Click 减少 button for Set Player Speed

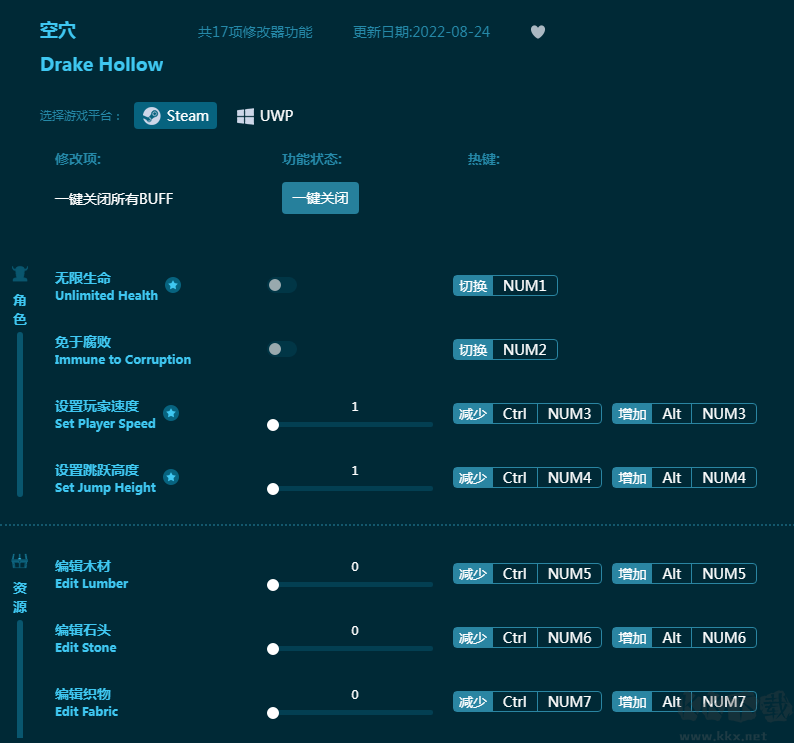(x=473, y=414)
